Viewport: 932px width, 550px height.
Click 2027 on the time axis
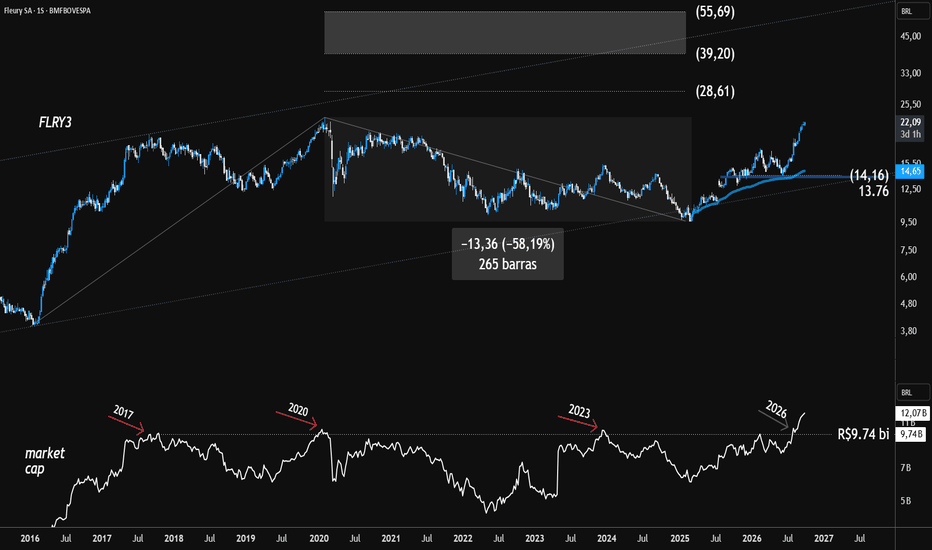click(x=824, y=539)
